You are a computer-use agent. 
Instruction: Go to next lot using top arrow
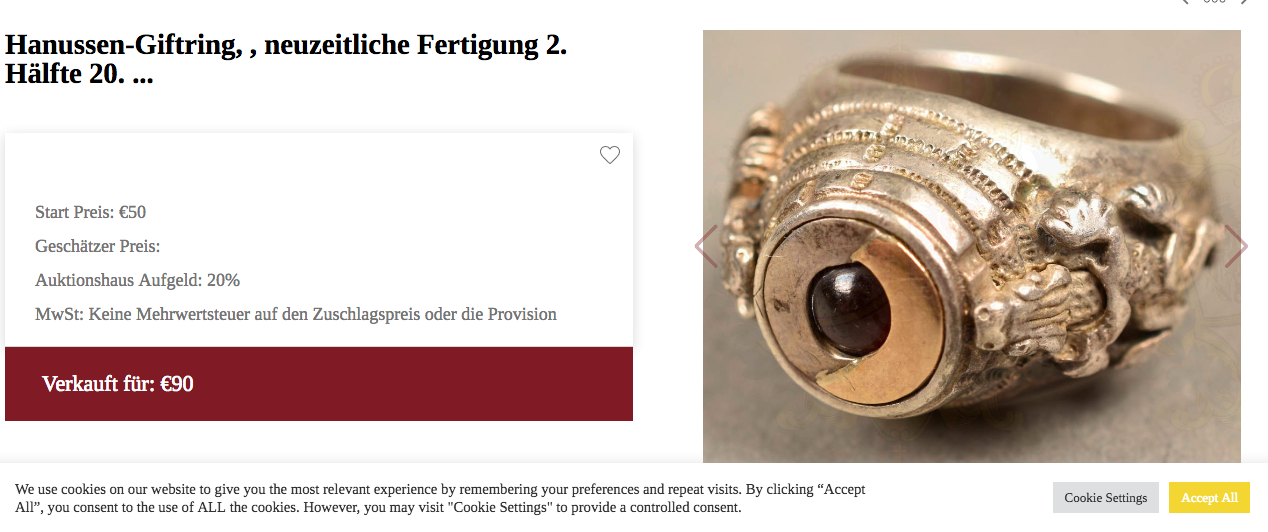pos(1245,2)
